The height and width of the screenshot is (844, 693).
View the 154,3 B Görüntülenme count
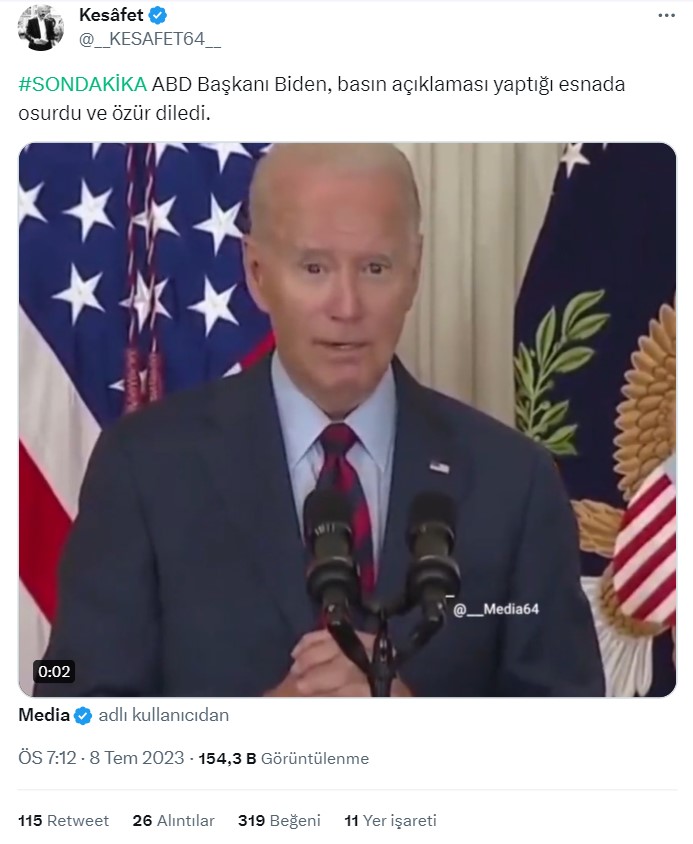coord(284,758)
